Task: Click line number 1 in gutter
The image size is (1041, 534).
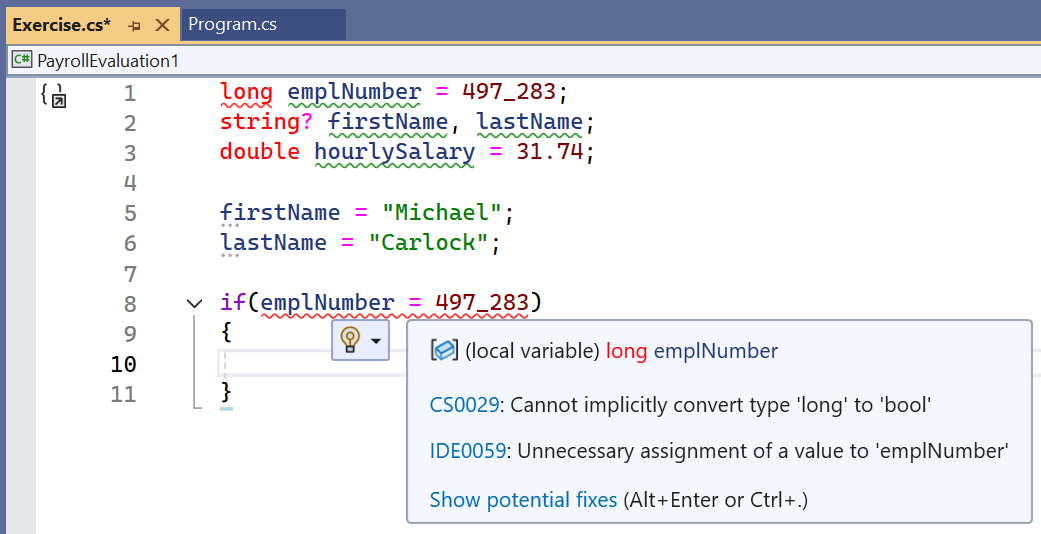Action: coord(130,93)
